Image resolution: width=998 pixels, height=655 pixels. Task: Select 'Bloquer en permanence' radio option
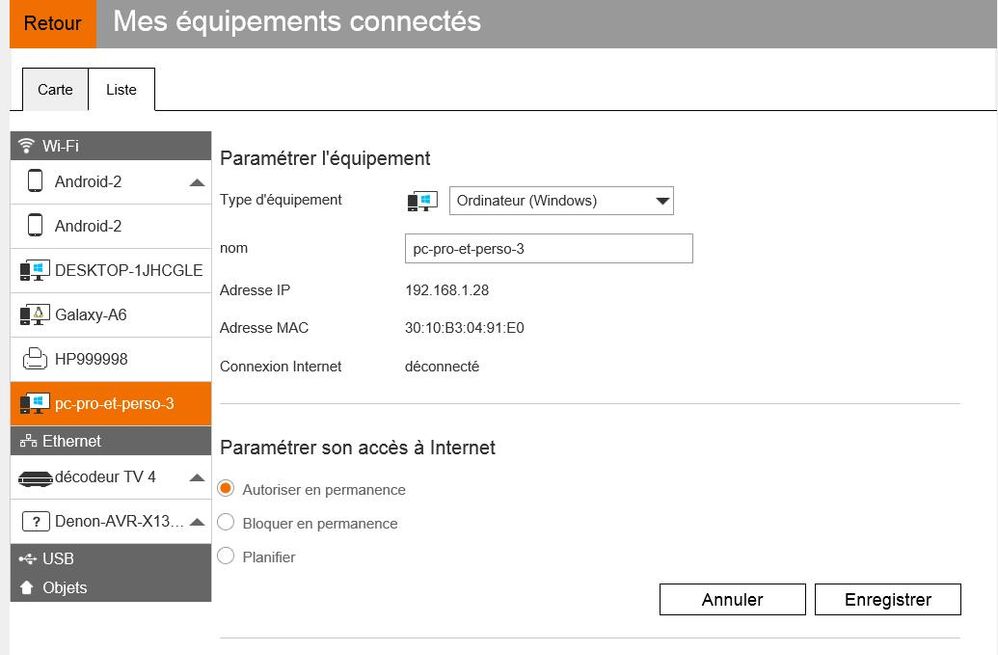pos(226,523)
